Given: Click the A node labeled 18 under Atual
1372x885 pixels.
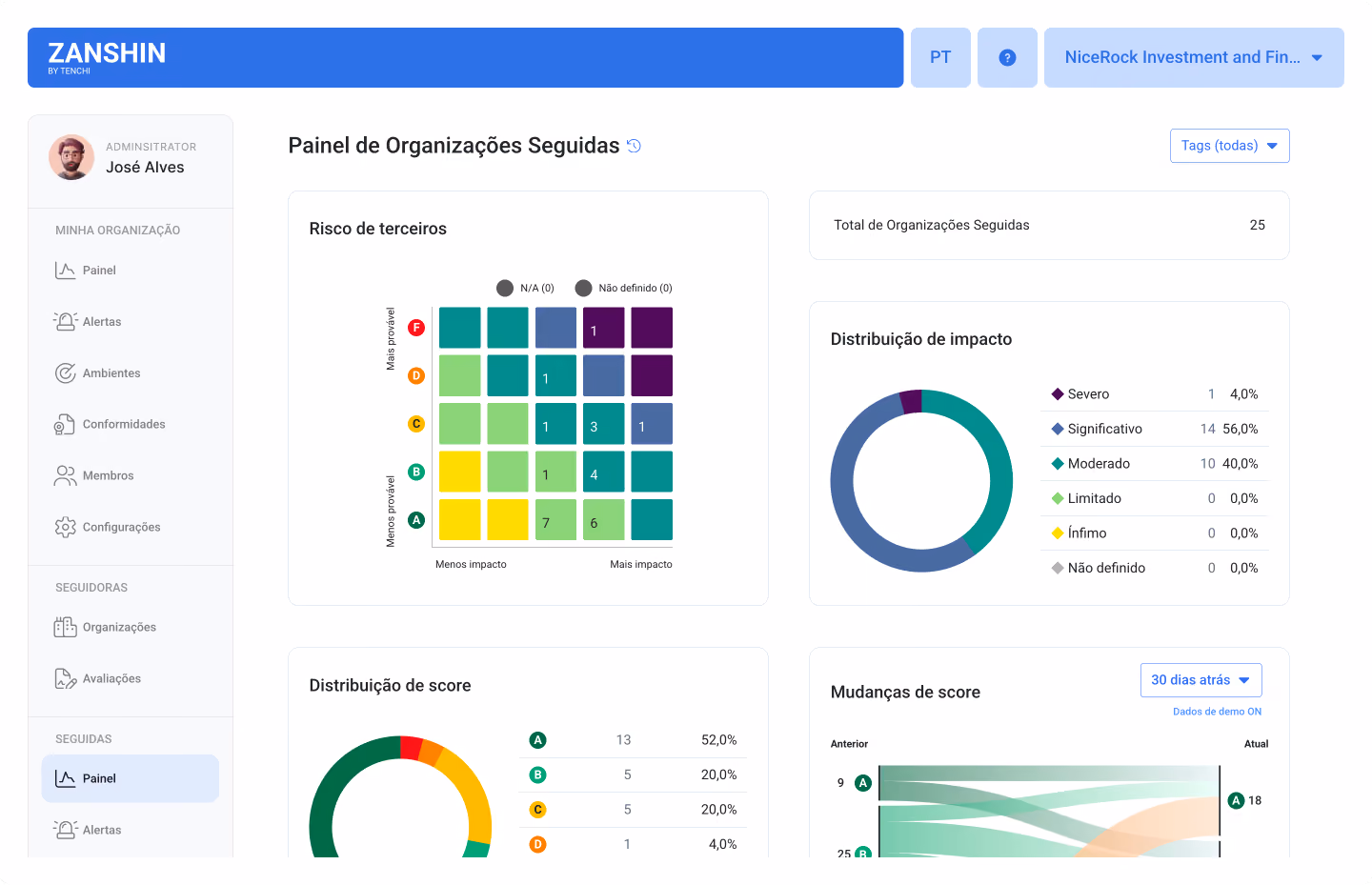Looking at the screenshot, I should click(1237, 801).
